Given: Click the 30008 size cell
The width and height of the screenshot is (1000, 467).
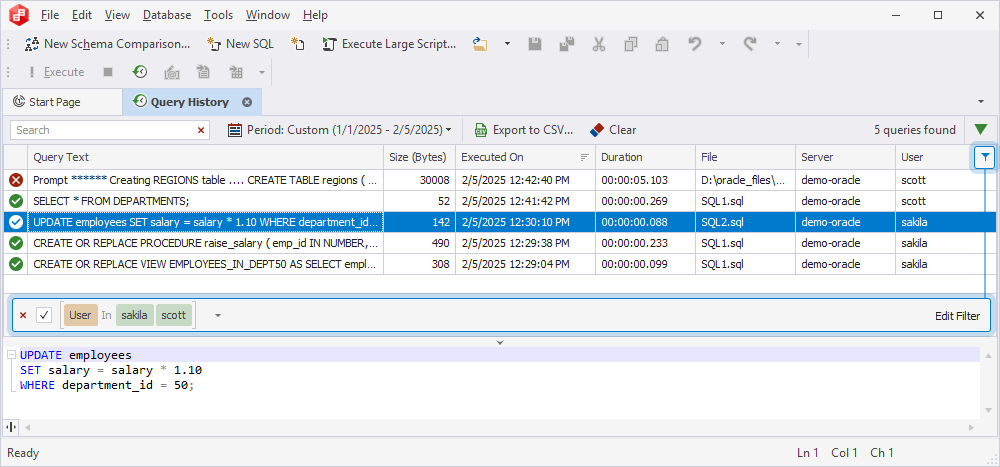Looking at the screenshot, I should (419, 181).
